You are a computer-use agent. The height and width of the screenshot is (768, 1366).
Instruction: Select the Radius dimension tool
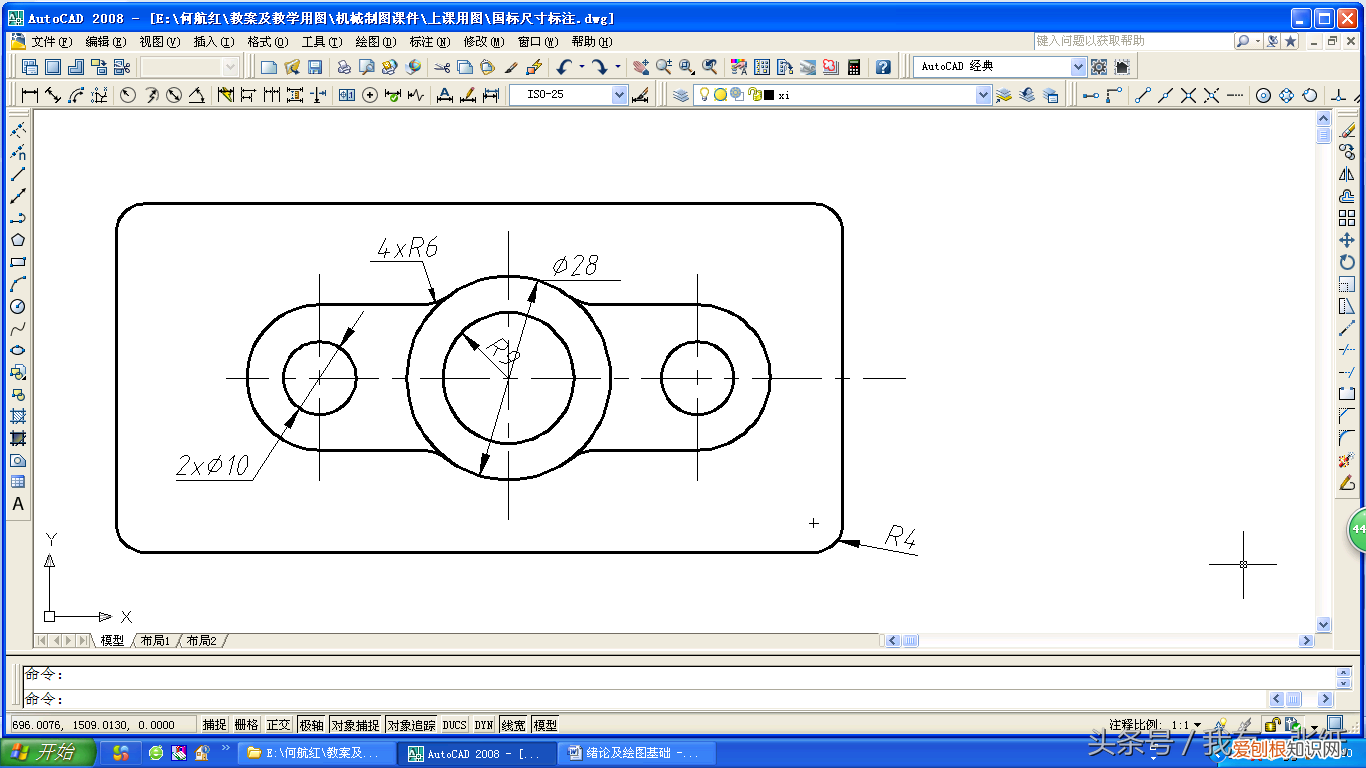[x=128, y=95]
